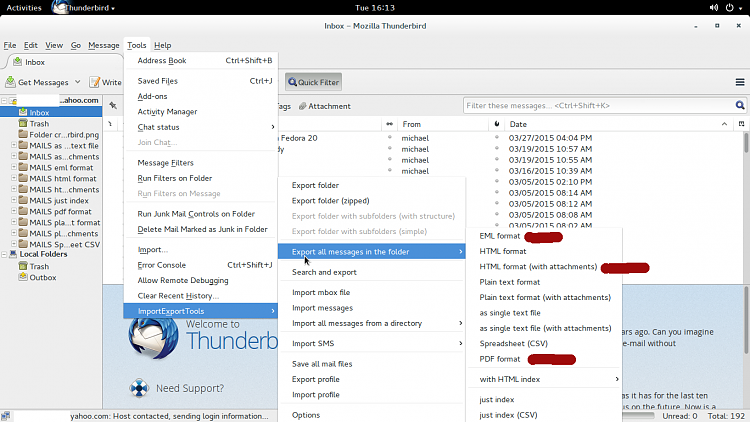750x422 pixels.
Task: Select Save all mail files
Action: click(372, 364)
